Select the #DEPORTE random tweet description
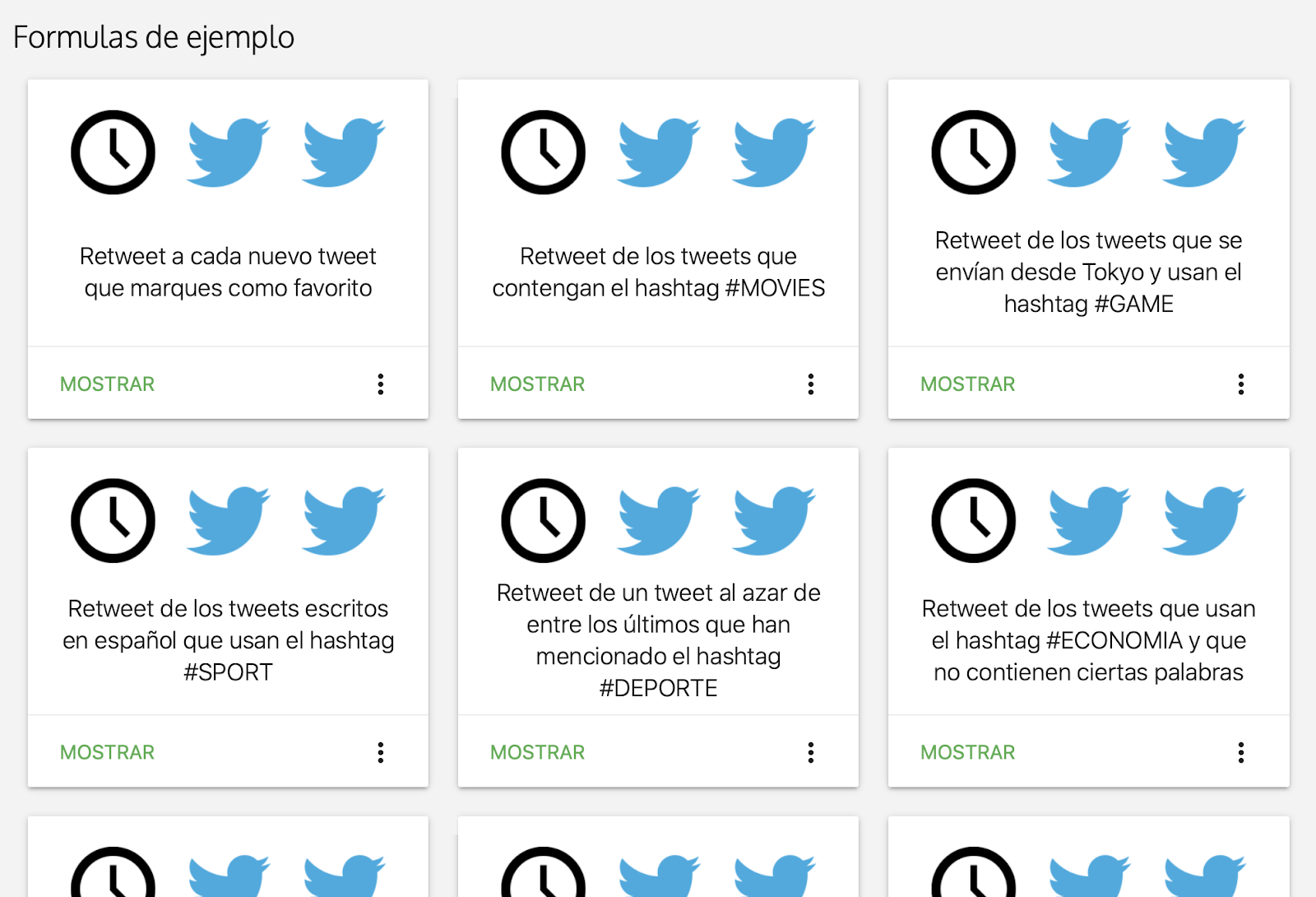This screenshot has height=897, width=1316. coord(658,640)
